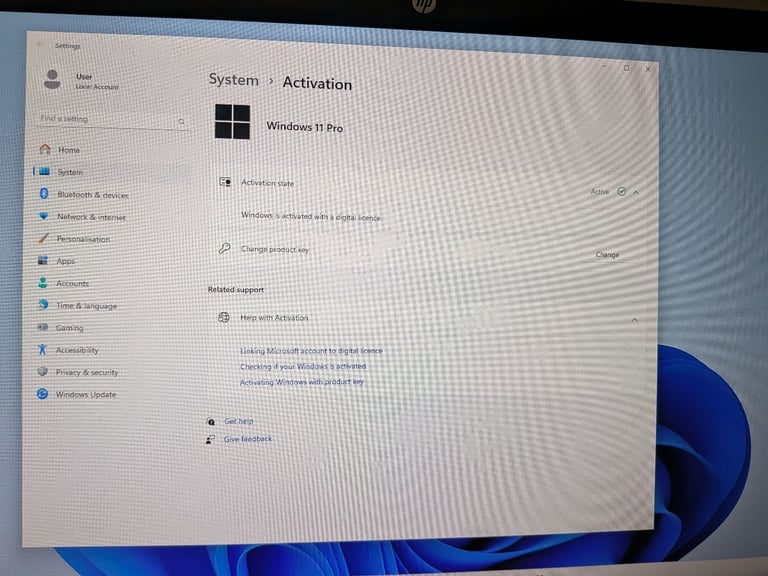Click the Activation state icon

(225, 182)
